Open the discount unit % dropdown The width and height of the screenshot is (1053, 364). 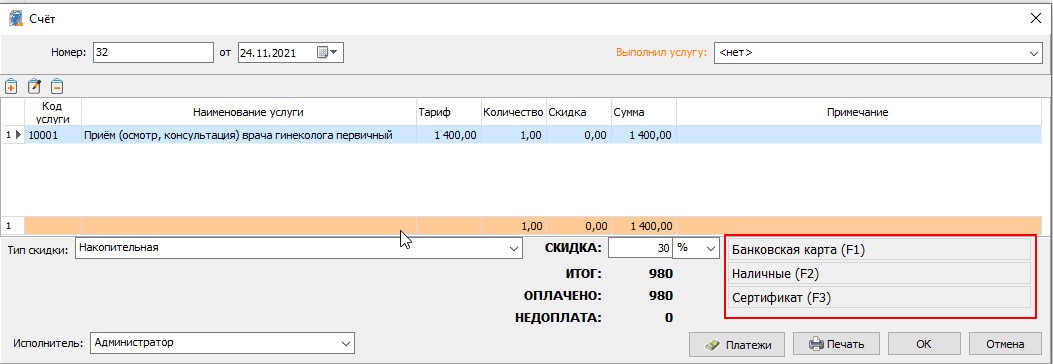coord(712,248)
